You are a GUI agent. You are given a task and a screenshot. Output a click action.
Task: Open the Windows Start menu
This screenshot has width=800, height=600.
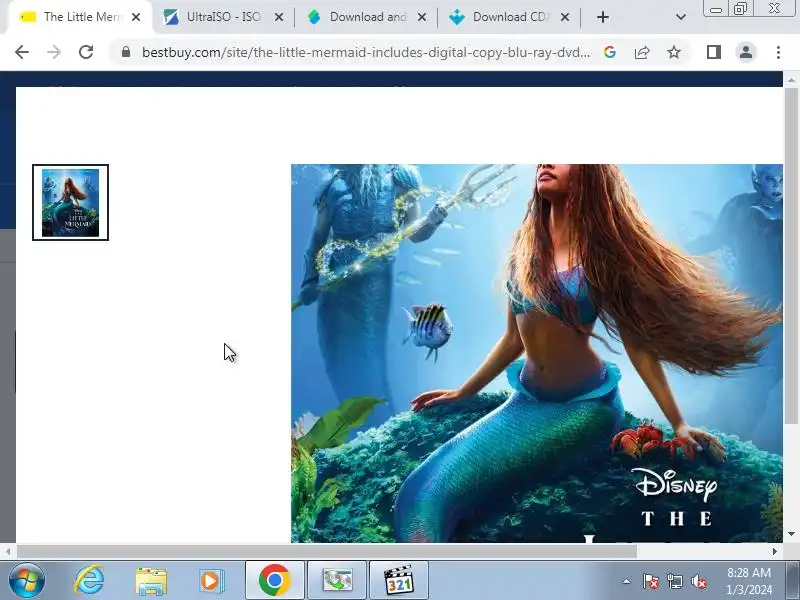pos(27,581)
